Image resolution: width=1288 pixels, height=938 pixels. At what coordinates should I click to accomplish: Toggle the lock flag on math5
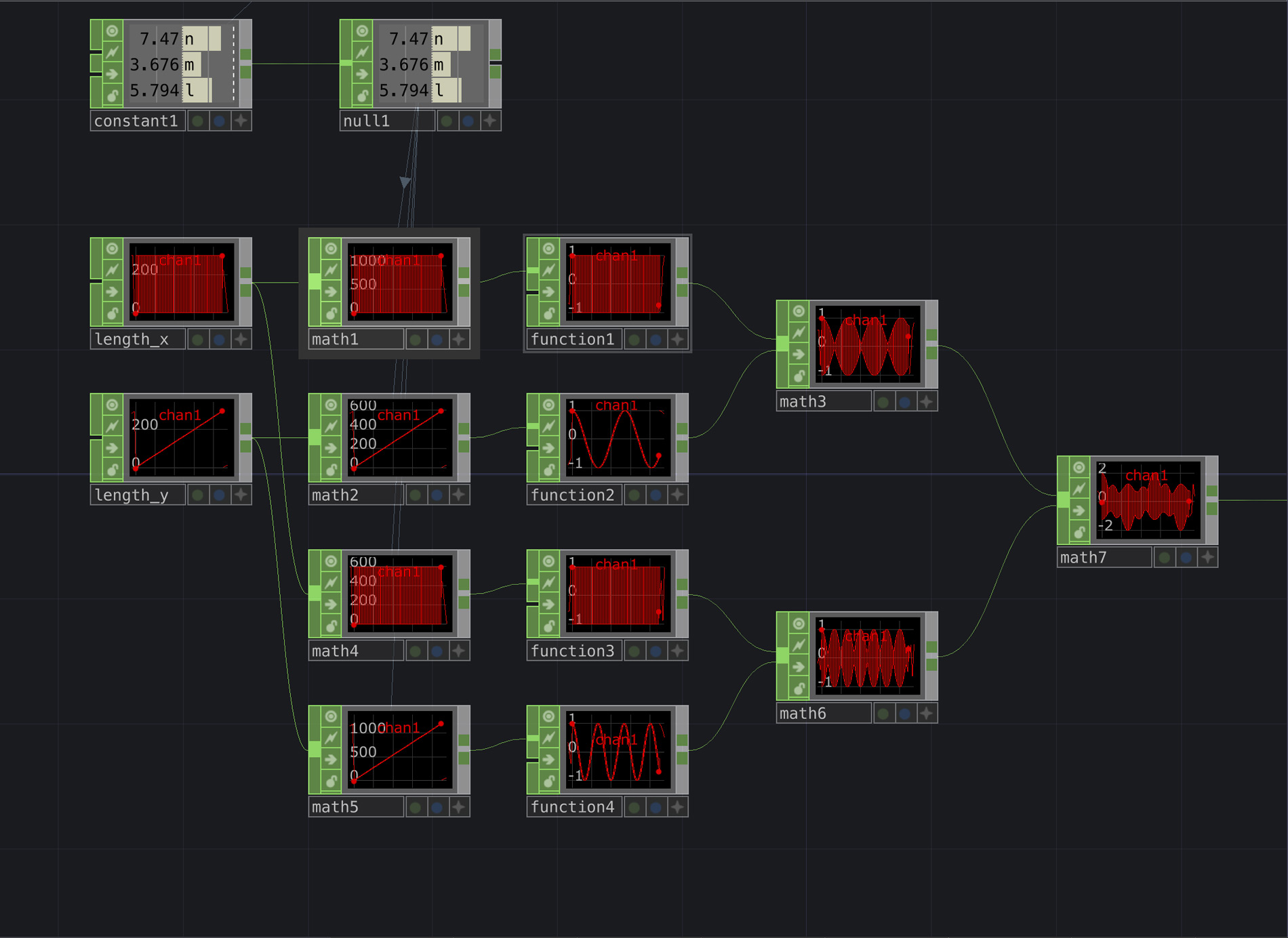pos(331,781)
